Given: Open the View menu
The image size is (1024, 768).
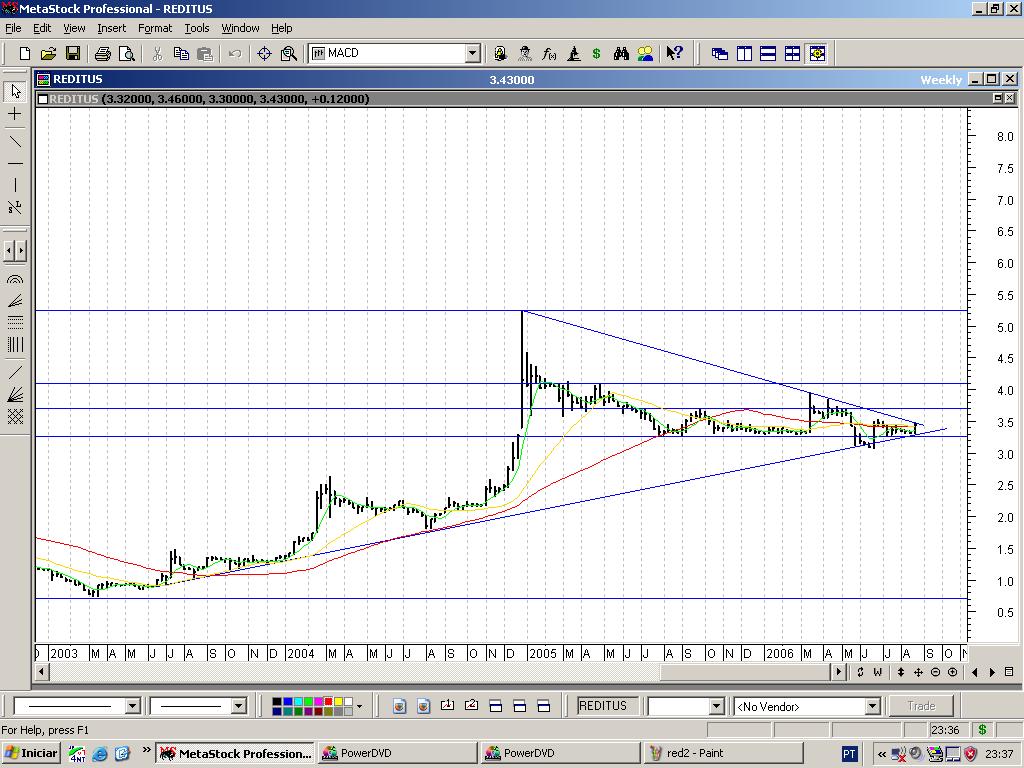Looking at the screenshot, I should click(74, 28).
